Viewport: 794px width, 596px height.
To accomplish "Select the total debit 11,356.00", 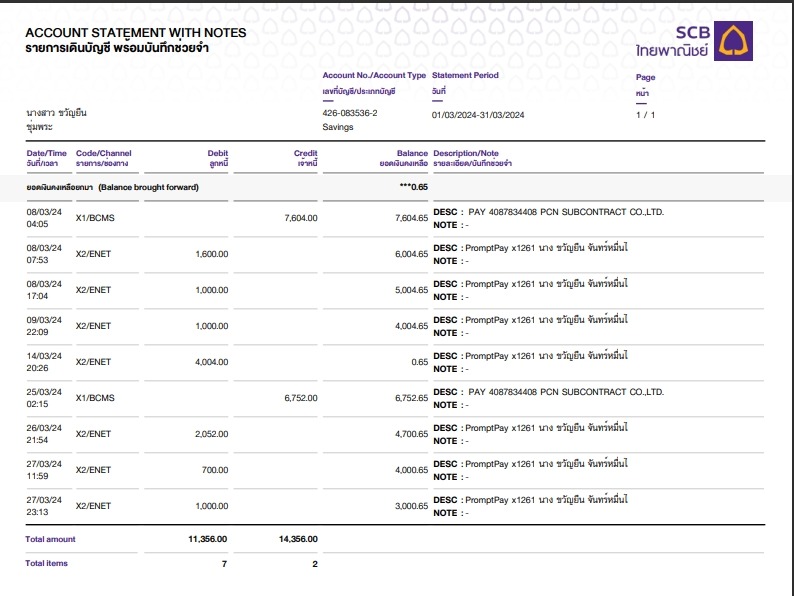I will (x=208, y=539).
